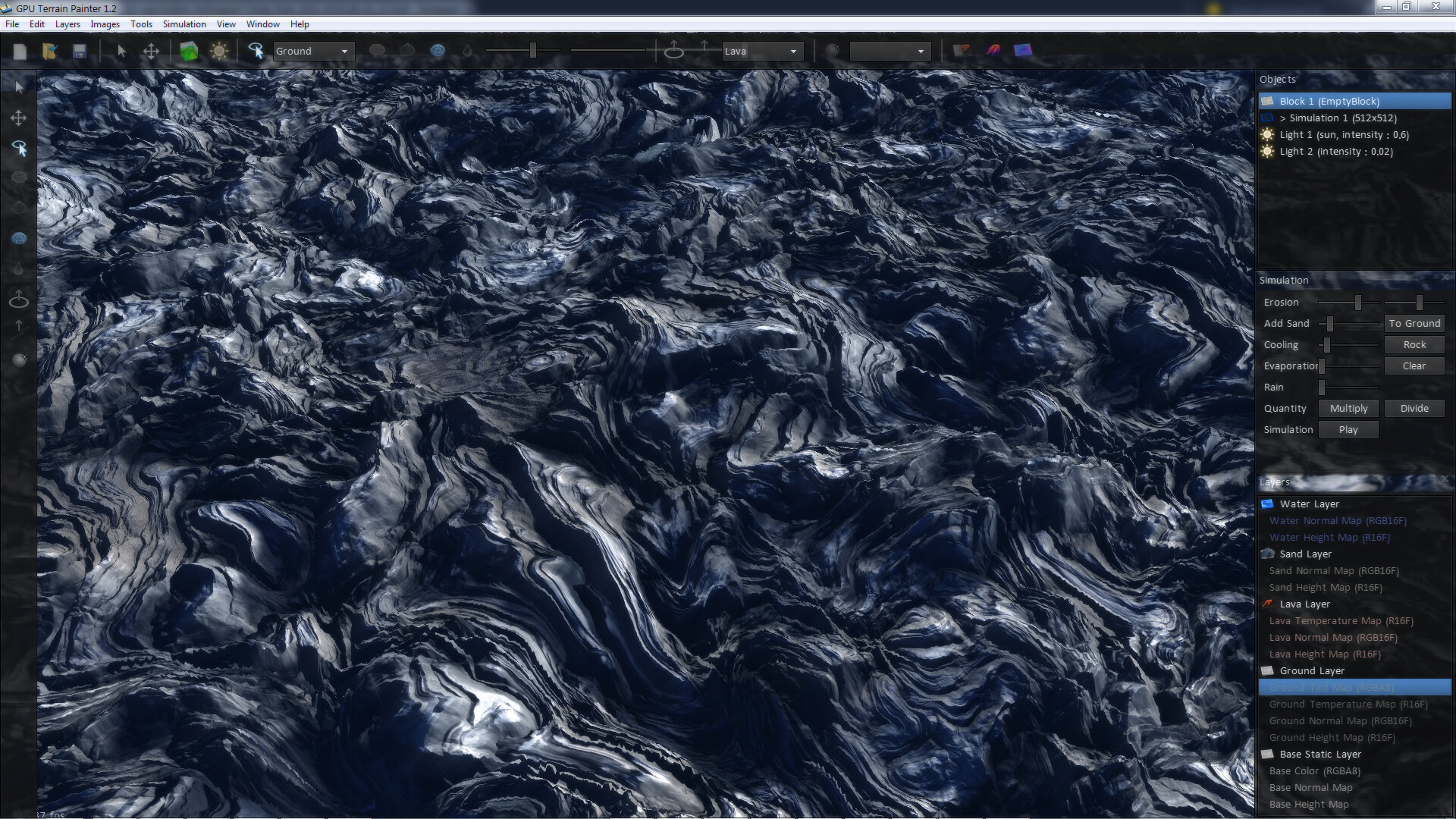
Task: Open the Layers menu in the menu bar
Action: 67,24
